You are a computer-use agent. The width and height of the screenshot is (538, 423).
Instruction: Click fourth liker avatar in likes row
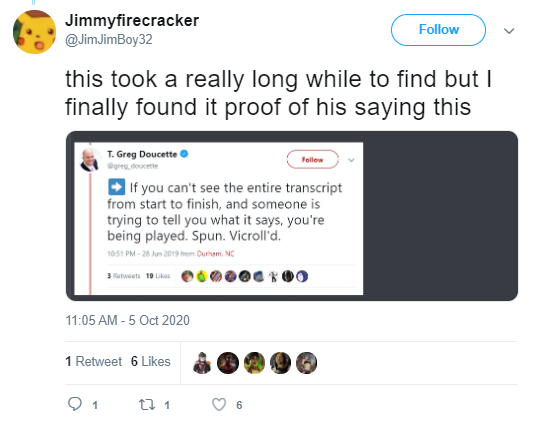[x=280, y=363]
